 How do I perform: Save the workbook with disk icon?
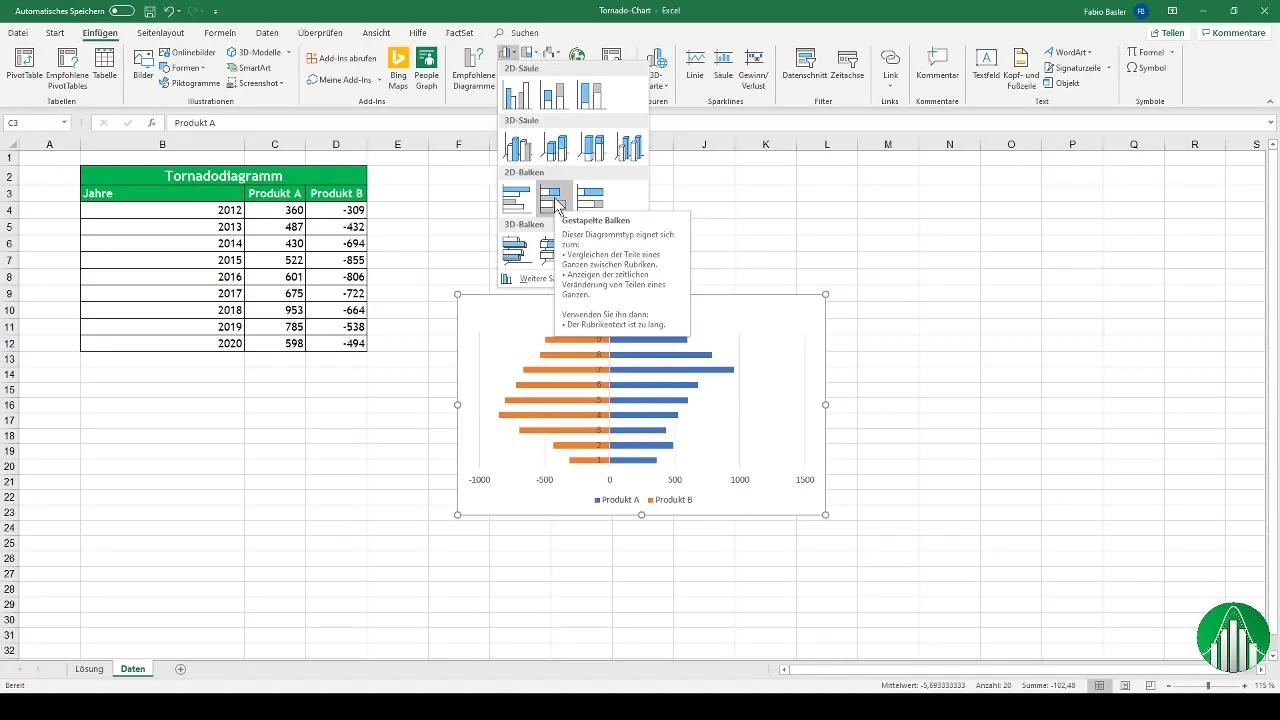click(x=149, y=11)
